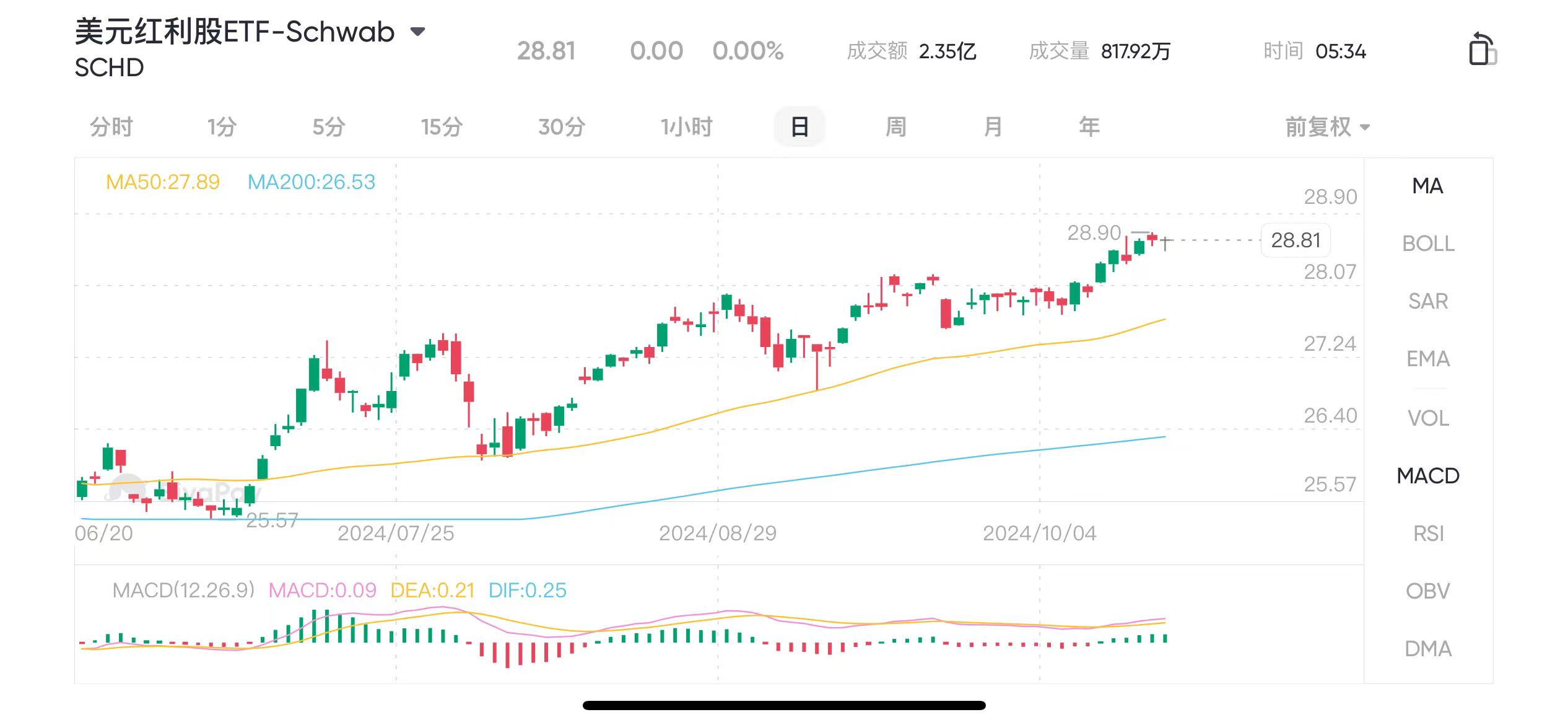1568x725 pixels.
Task: Enable the BOLL indicator overlay
Action: (x=1427, y=244)
